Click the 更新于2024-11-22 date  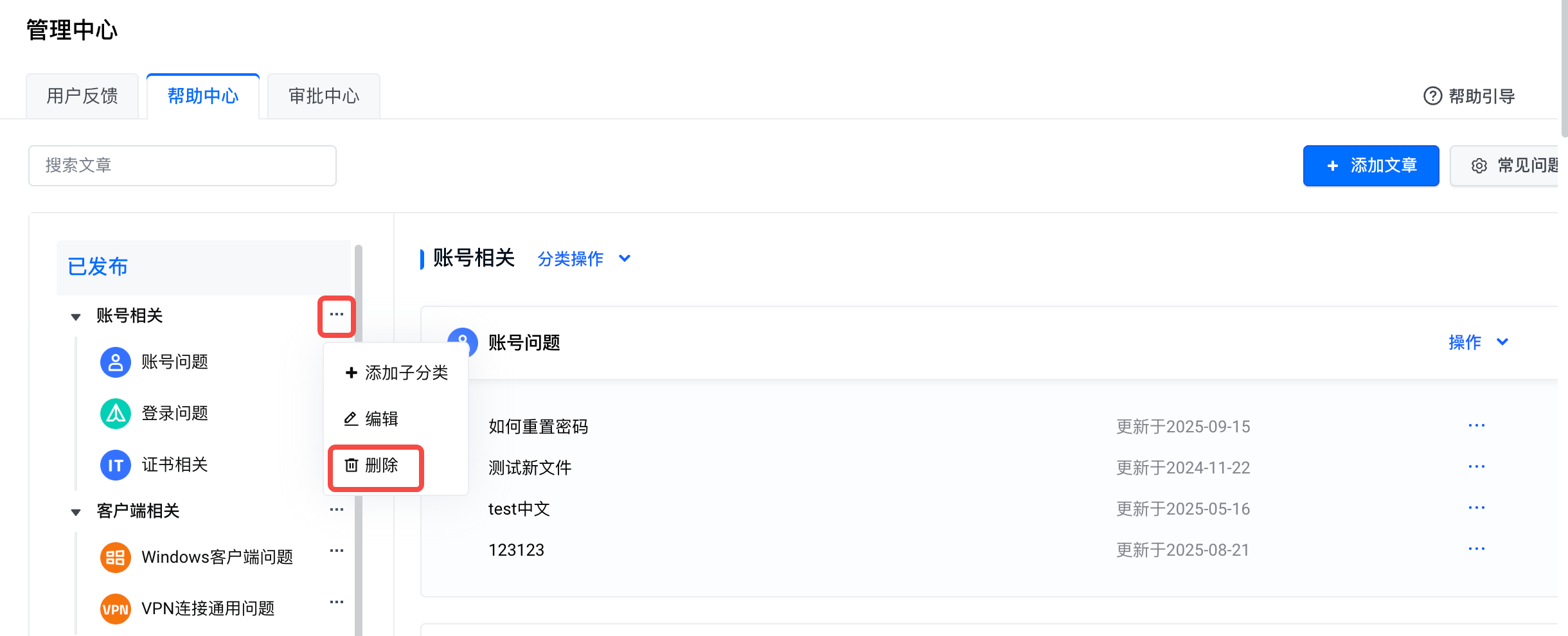point(1183,468)
